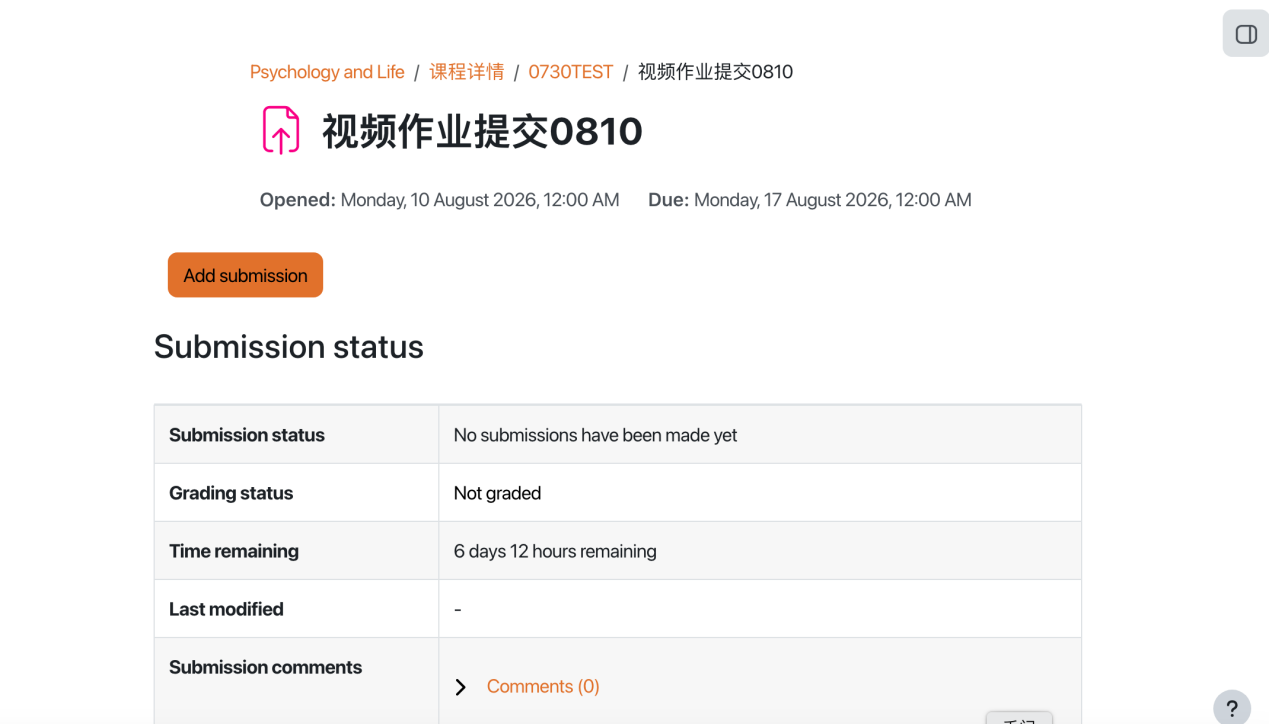The height and width of the screenshot is (724, 1269).
Task: Open the Comments (0) link
Action: [543, 686]
